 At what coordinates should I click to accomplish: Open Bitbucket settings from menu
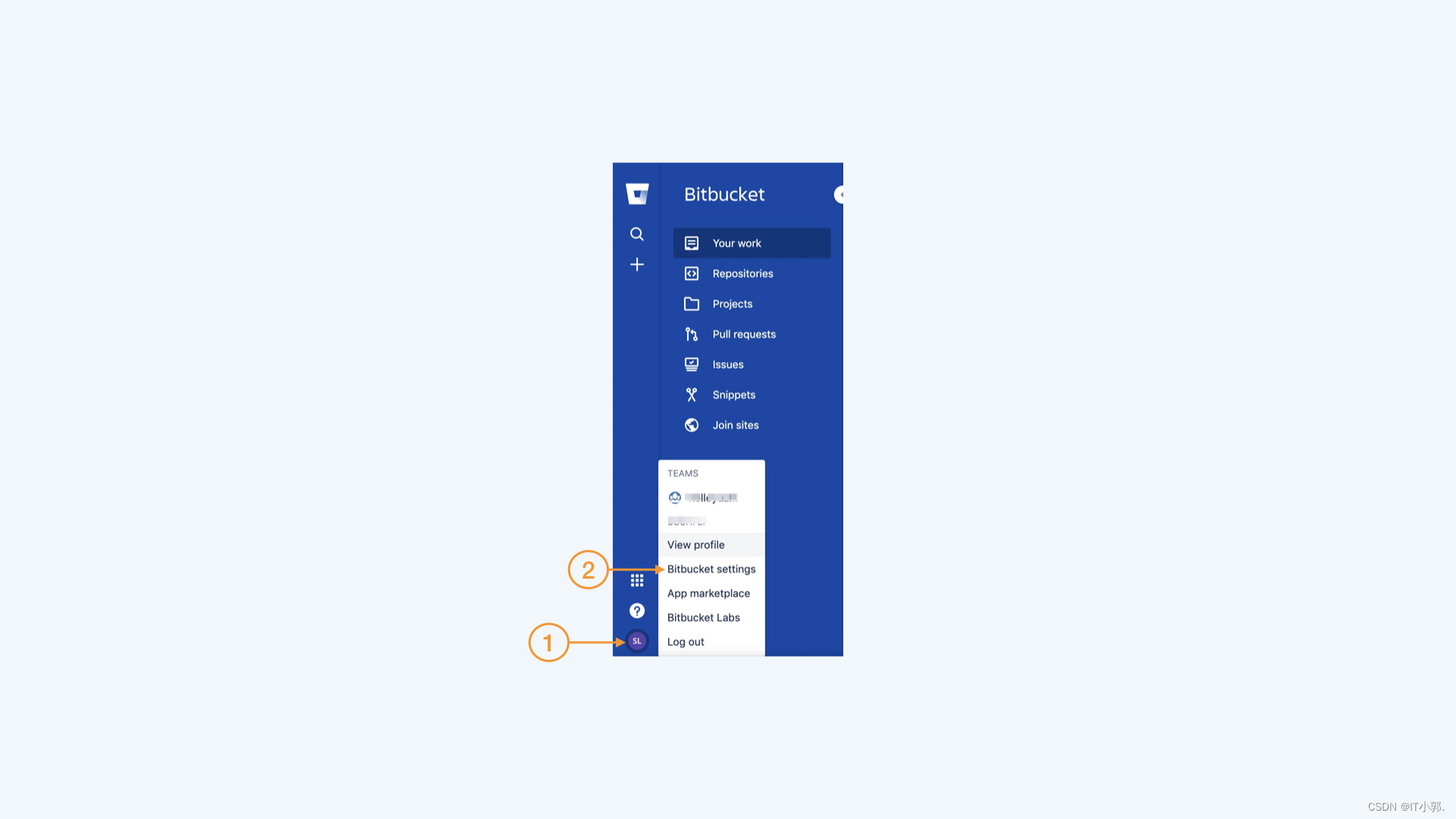click(x=711, y=568)
